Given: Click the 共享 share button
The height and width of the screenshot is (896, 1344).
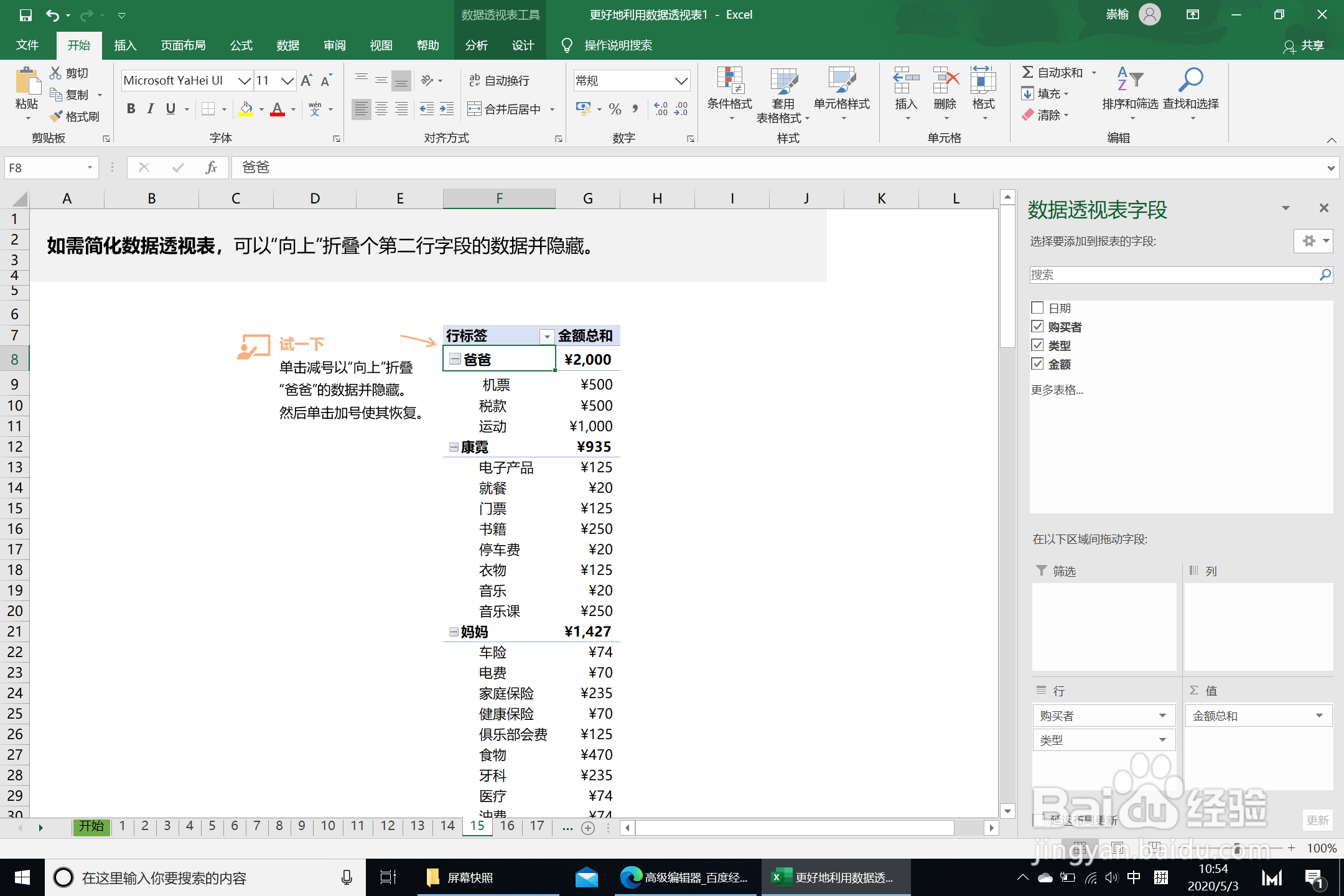Looking at the screenshot, I should (x=1304, y=45).
